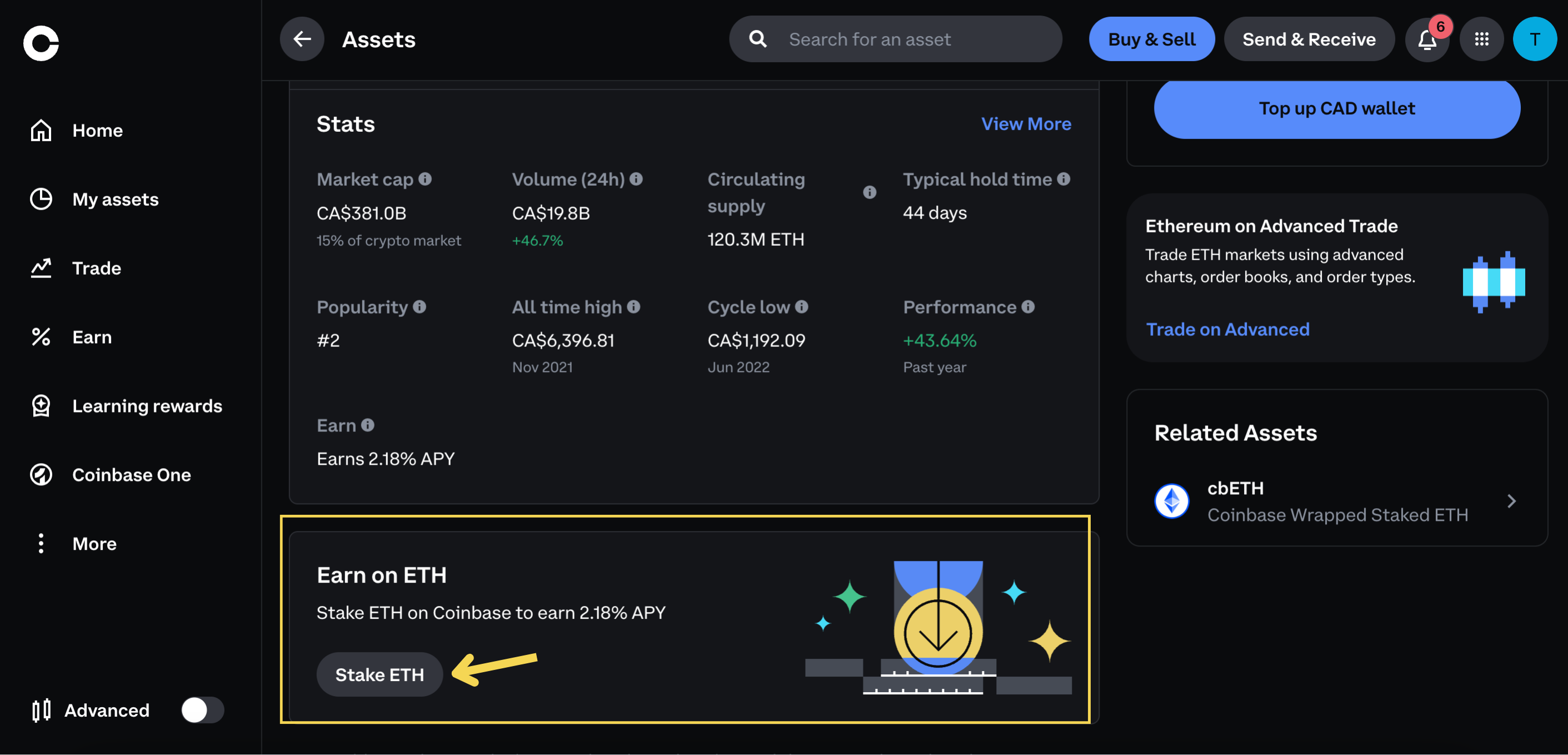Toggle the Advanced mode switch
This screenshot has width=1568, height=755.
pos(203,710)
